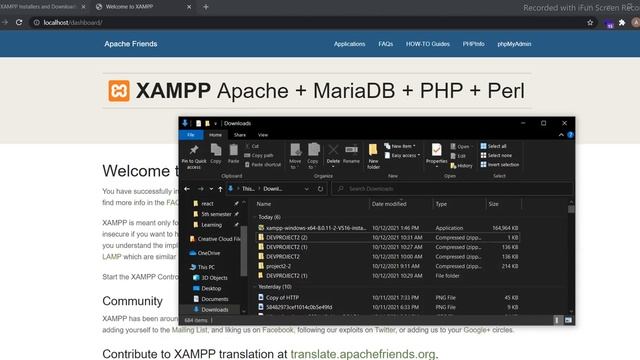Click Copy path in the ribbon
640x360 pixels.
258,156
